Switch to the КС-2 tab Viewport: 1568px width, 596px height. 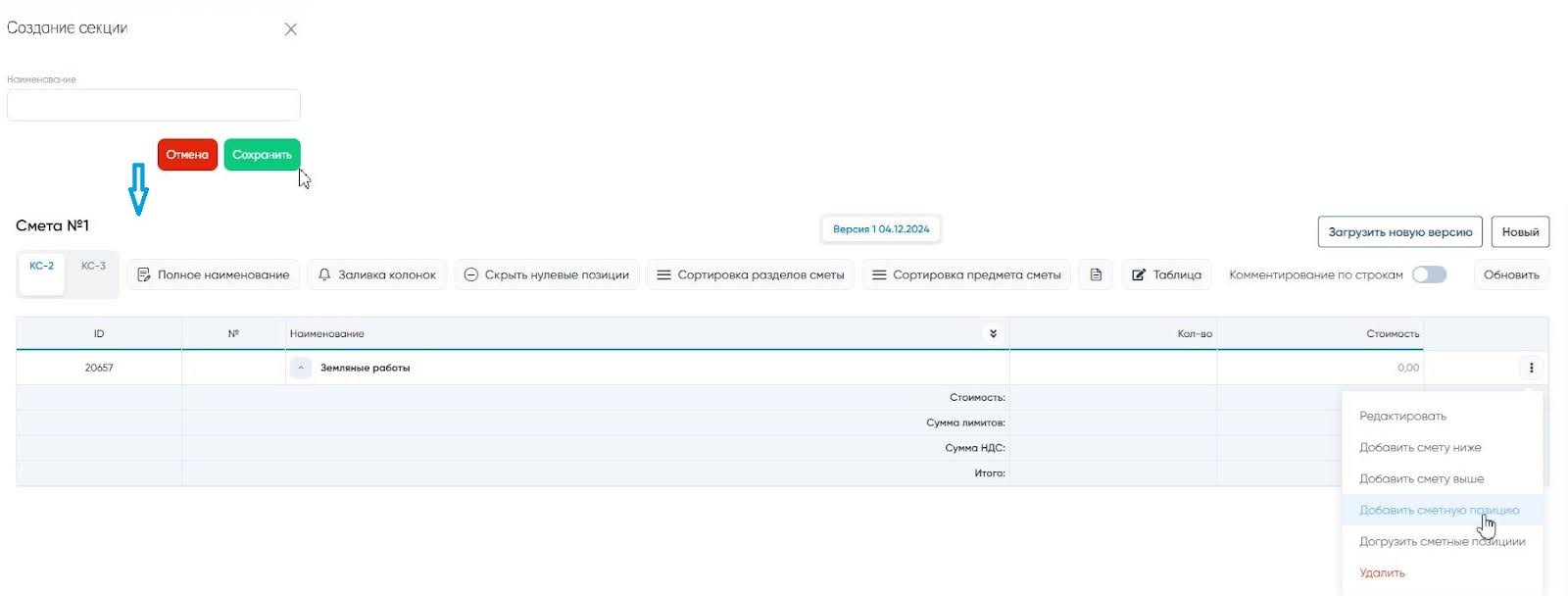(x=42, y=267)
